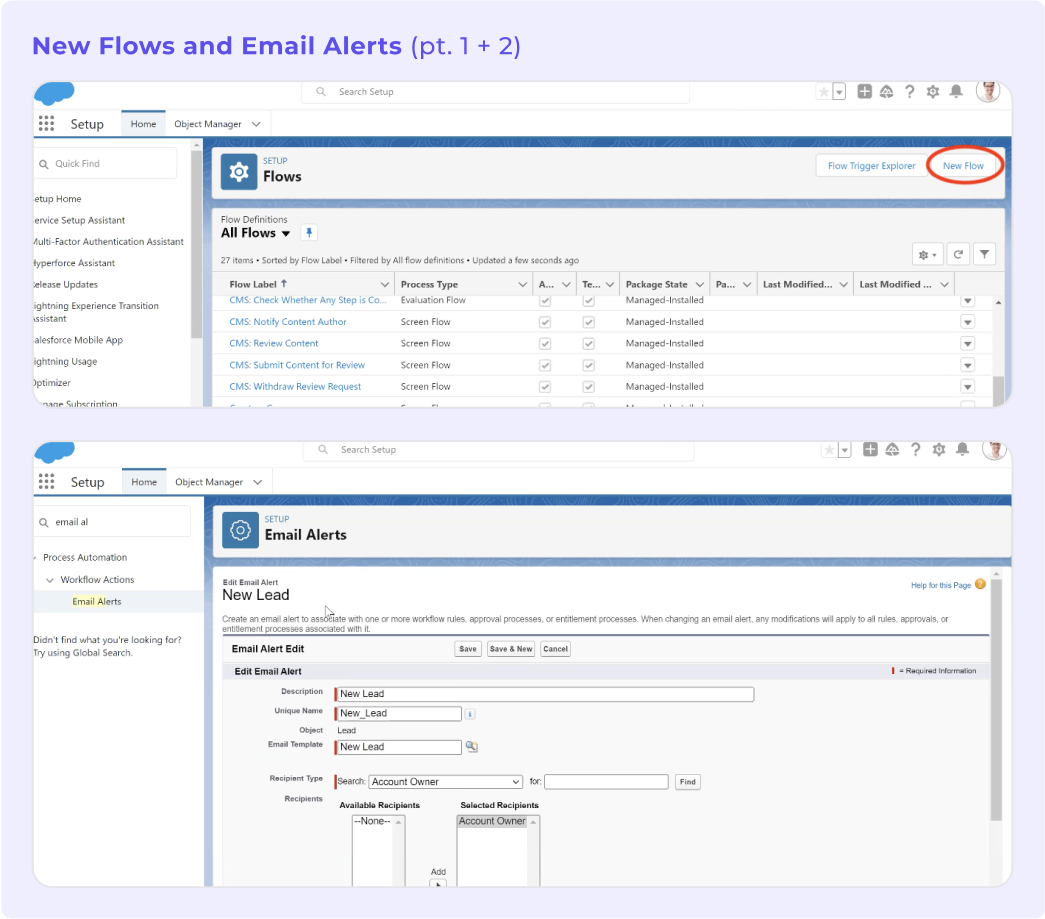Click the help question mark above Flows
This screenshot has width=1045, height=919.
(909, 91)
